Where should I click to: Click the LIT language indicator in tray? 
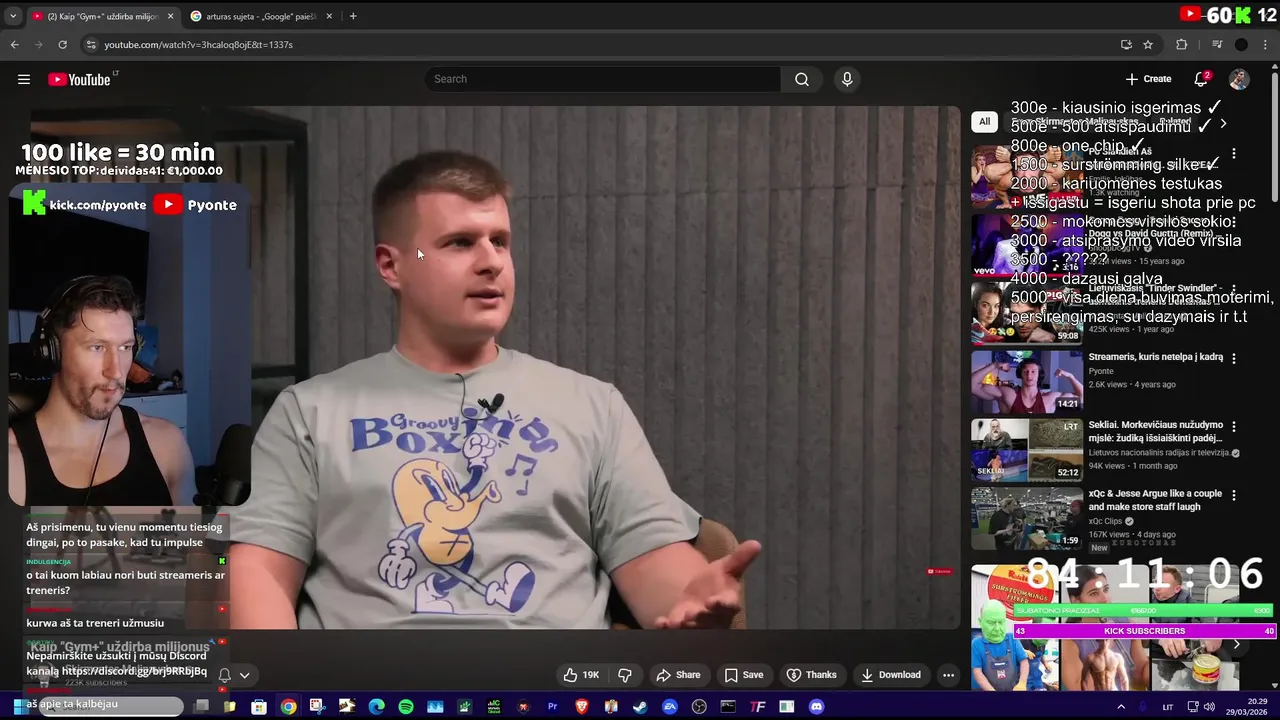pos(1167,707)
